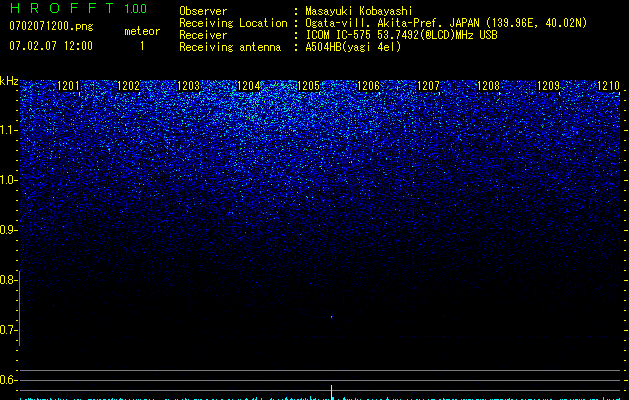This screenshot has height=400, width=629.
Task: Click the Receiving antenna label
Action: [x=230, y=47]
